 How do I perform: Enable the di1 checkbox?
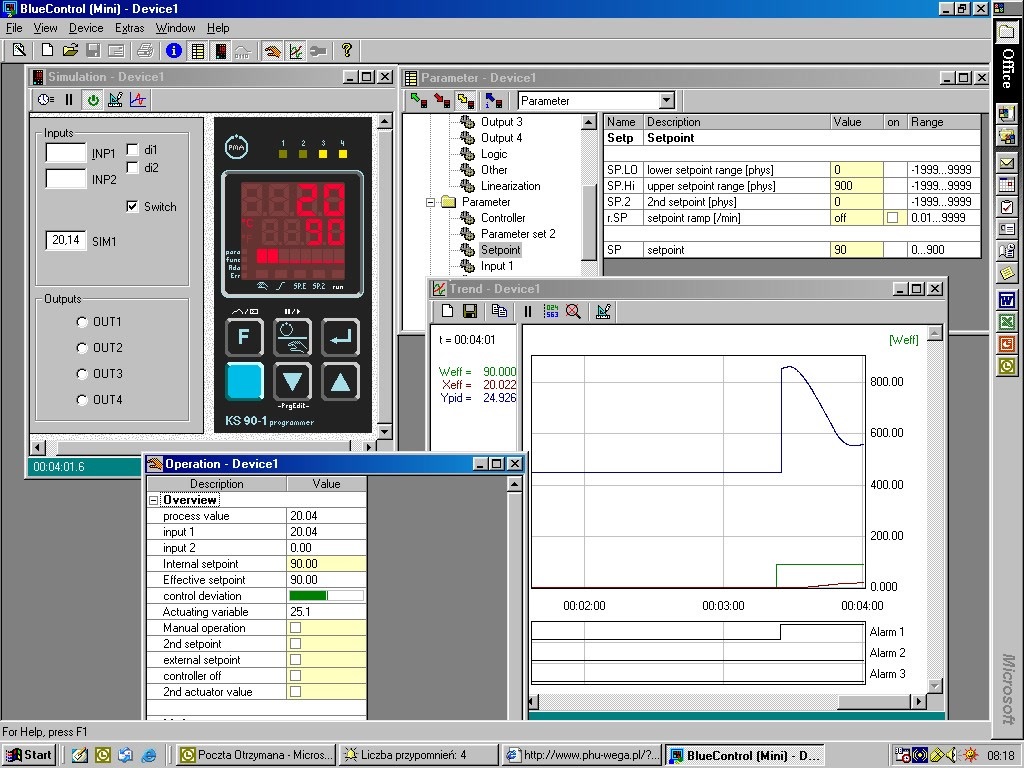(x=131, y=147)
